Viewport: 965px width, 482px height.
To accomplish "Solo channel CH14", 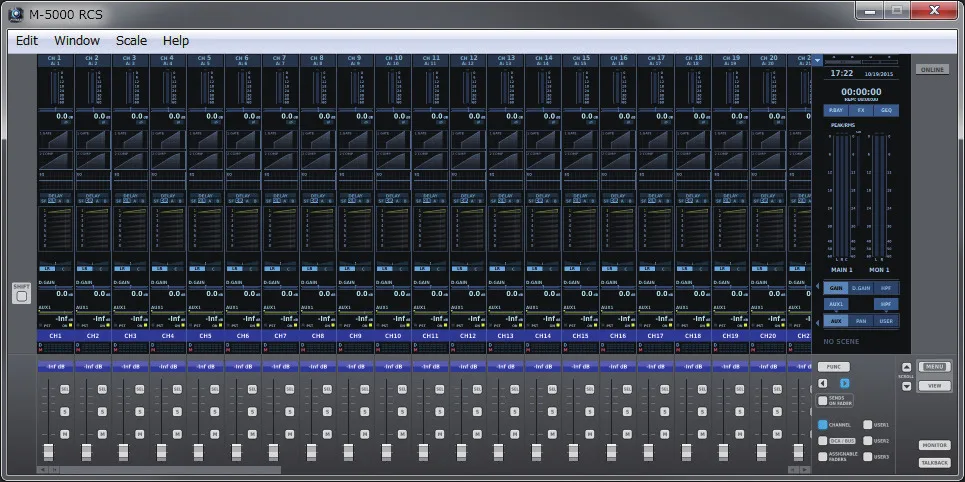I will click(553, 411).
